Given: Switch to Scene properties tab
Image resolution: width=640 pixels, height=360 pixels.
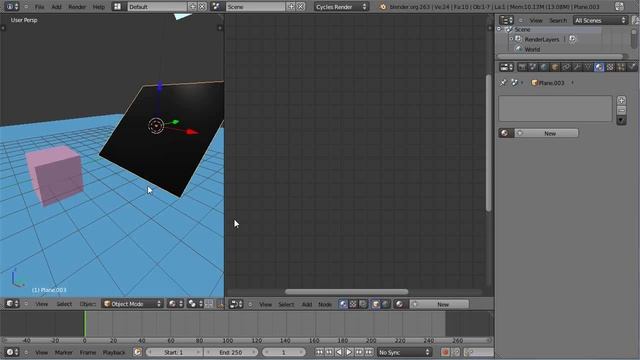Looking at the screenshot, I should coord(533,67).
